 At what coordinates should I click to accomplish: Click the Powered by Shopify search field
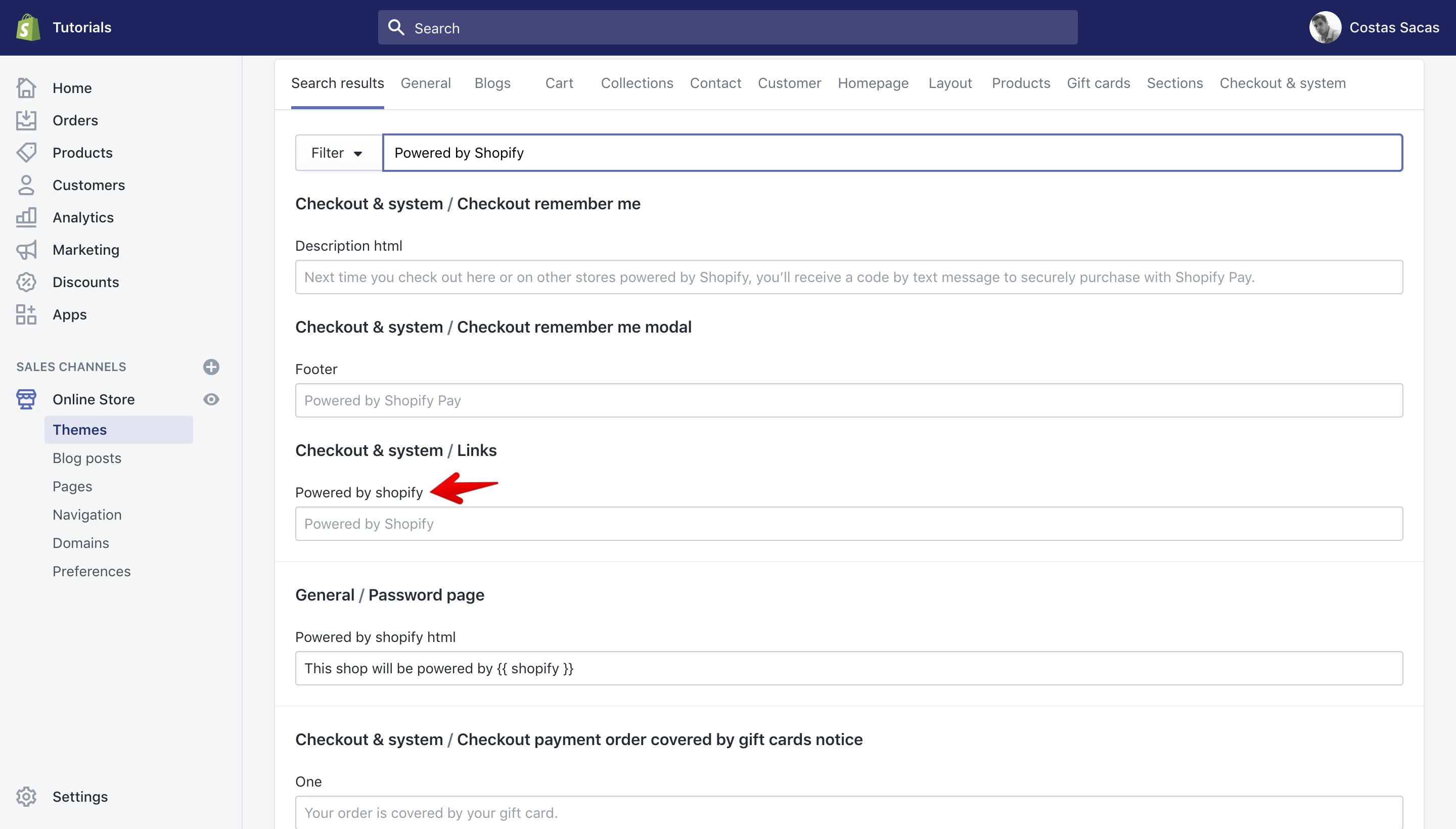point(892,153)
